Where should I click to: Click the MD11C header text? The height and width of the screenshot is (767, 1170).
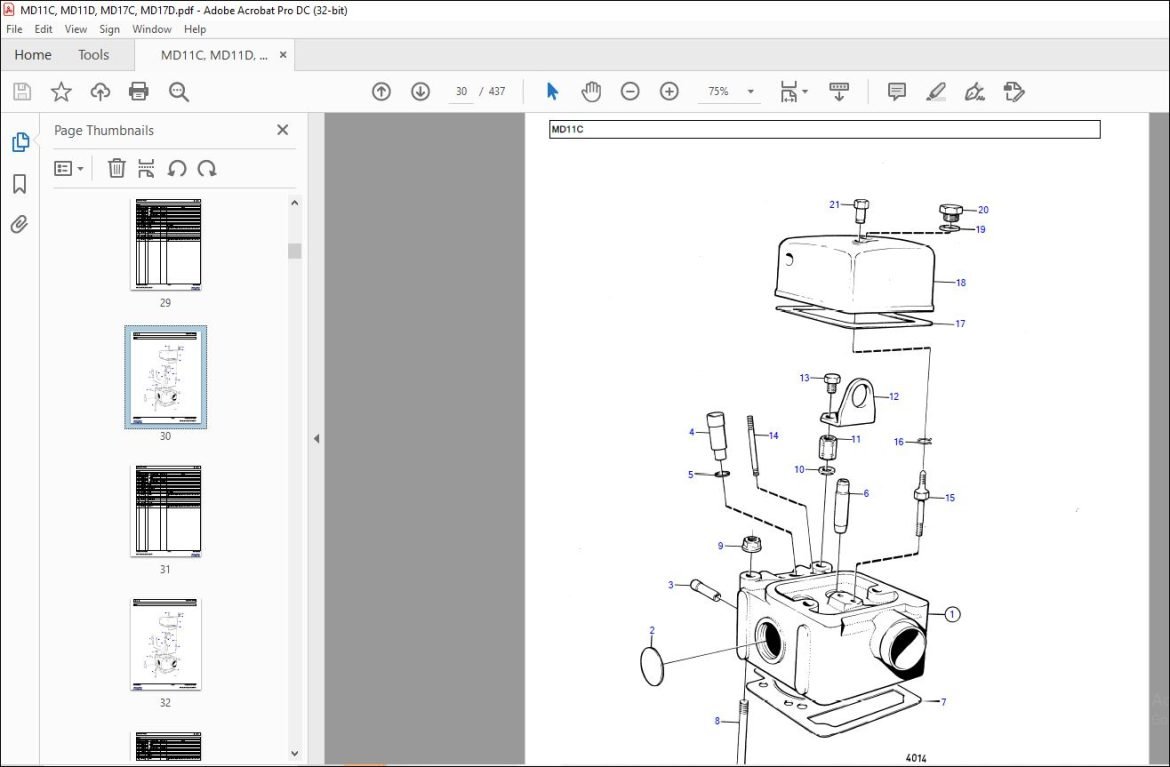pos(567,129)
